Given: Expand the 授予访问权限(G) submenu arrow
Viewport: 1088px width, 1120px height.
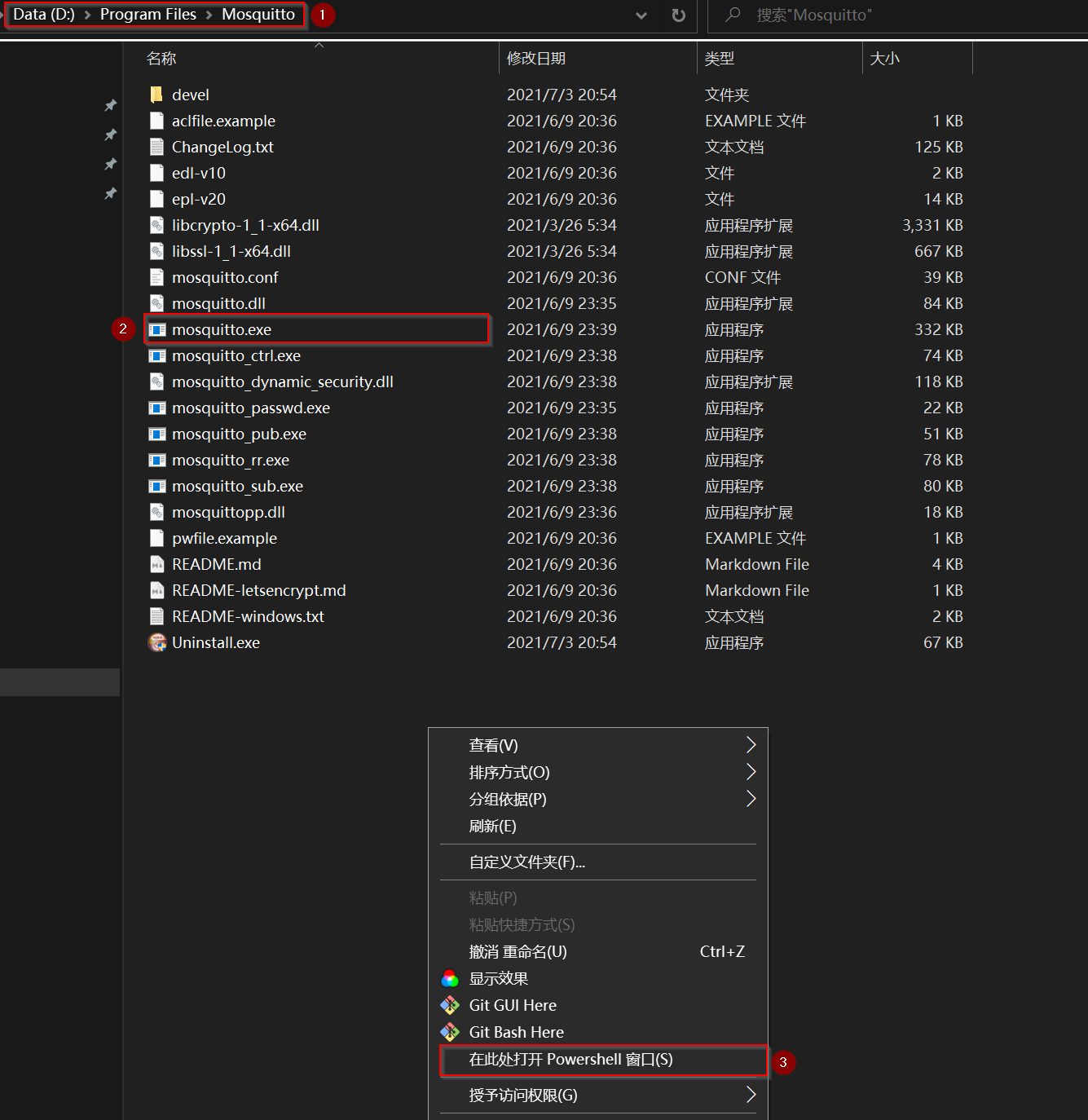Looking at the screenshot, I should click(x=751, y=1095).
